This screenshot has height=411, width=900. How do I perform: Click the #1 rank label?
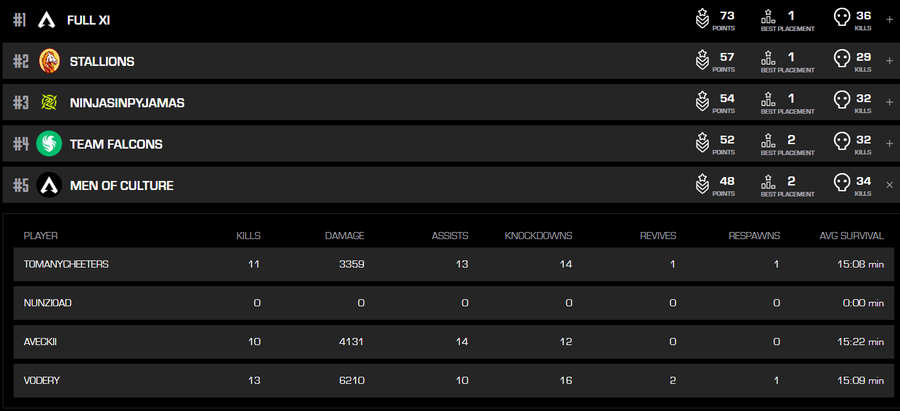[x=20, y=20]
